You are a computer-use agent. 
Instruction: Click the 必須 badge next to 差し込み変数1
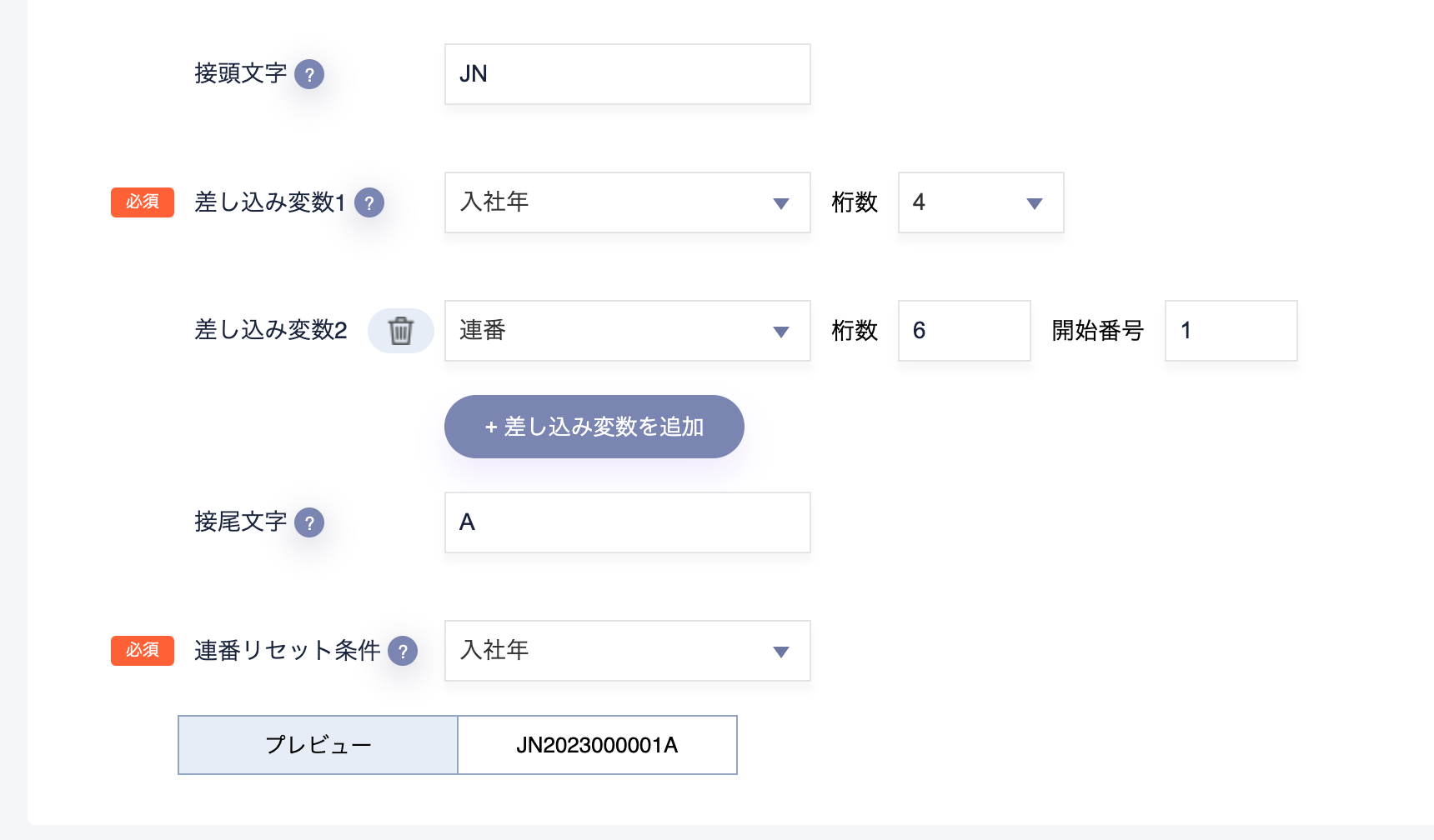pos(142,202)
